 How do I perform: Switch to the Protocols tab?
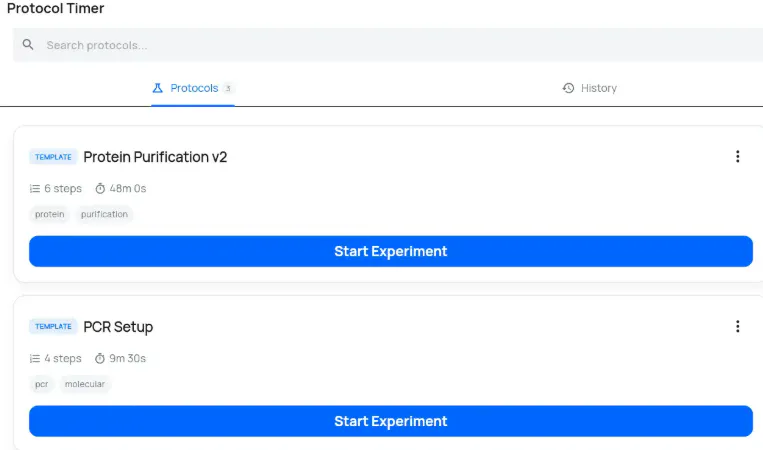(x=193, y=88)
